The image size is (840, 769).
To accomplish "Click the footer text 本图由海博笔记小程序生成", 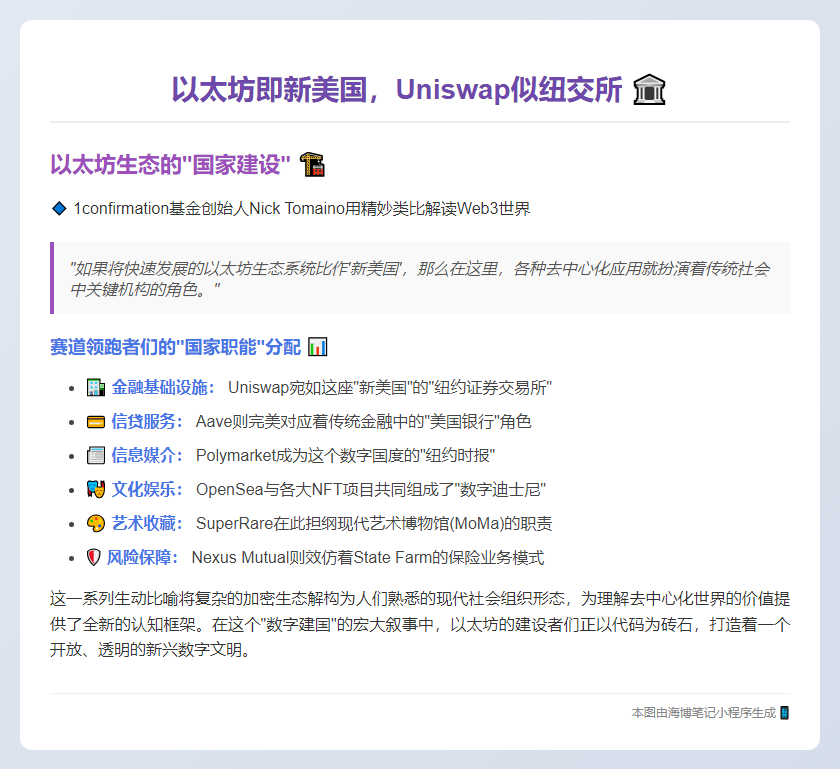I will (703, 713).
